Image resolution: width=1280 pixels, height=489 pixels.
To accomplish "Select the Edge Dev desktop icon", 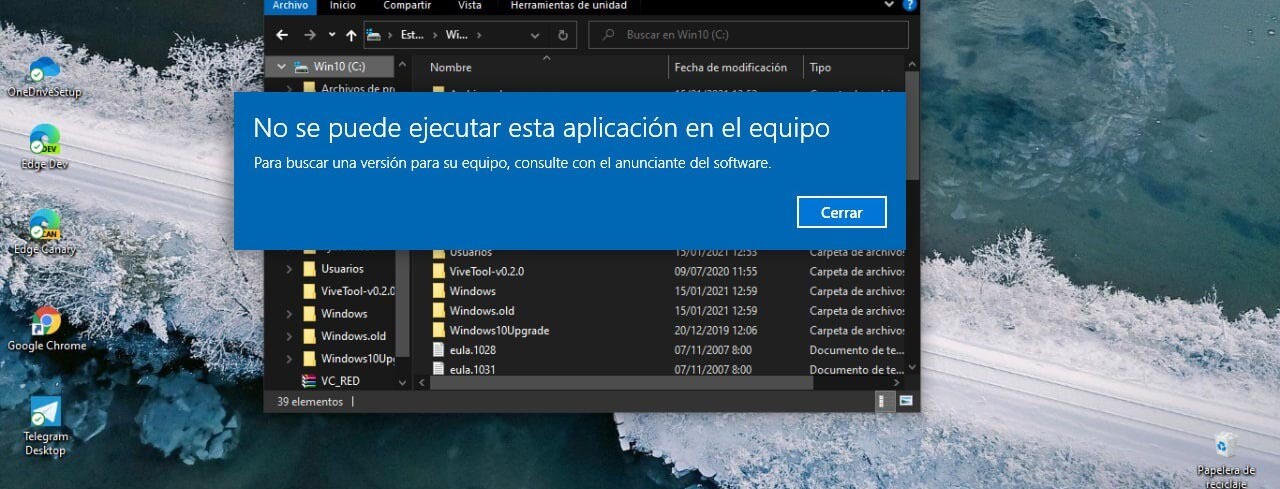I will [44, 144].
